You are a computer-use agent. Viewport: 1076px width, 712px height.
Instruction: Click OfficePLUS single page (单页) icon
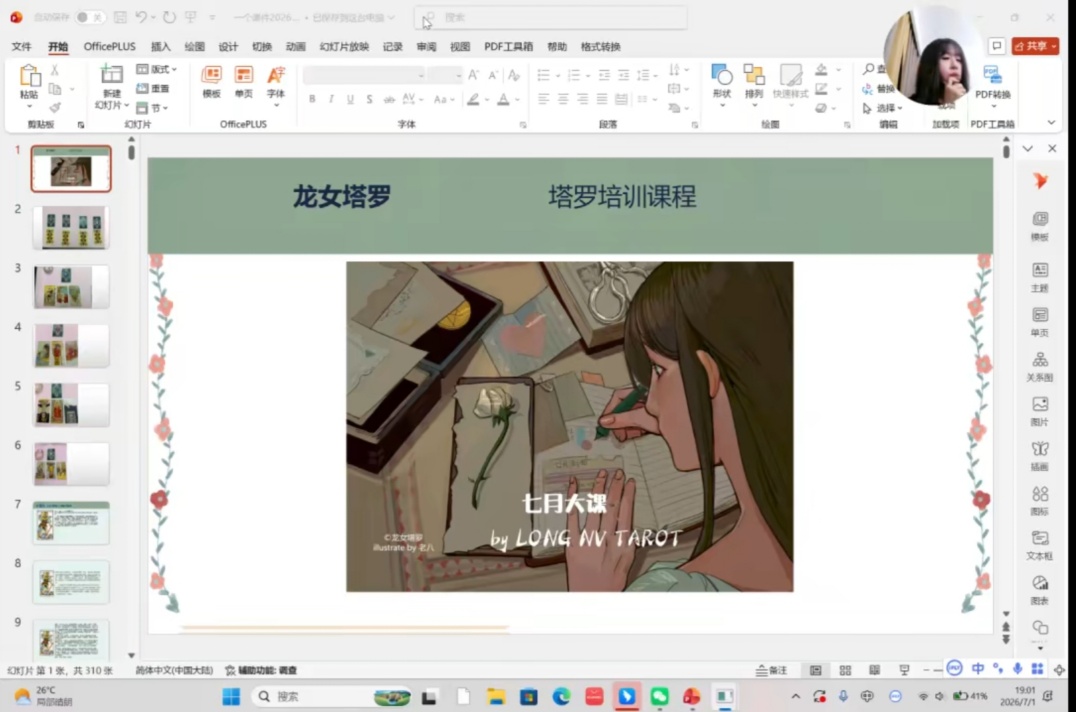244,75
